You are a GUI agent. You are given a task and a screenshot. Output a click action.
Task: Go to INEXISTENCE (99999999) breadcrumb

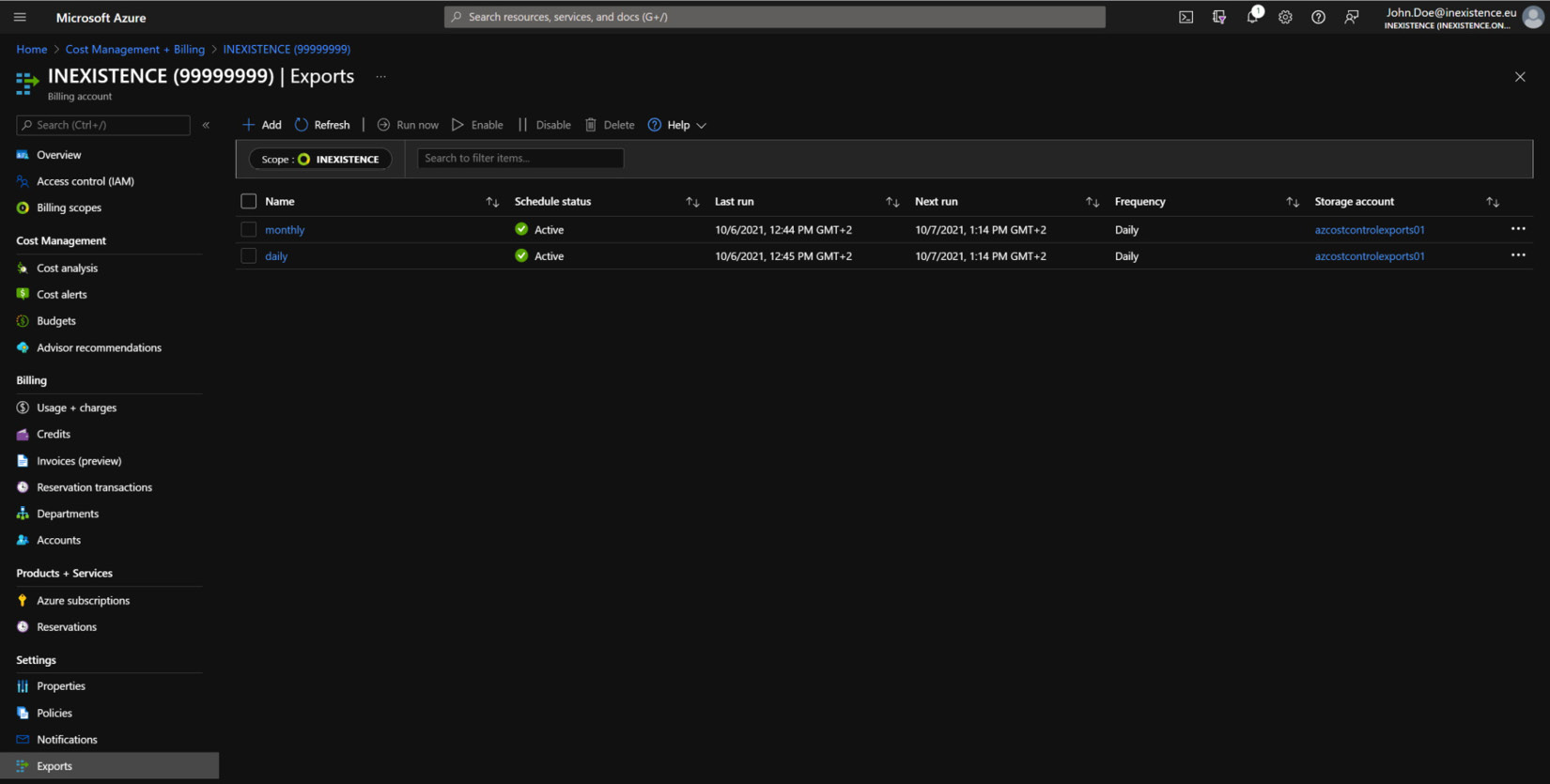[x=287, y=50]
